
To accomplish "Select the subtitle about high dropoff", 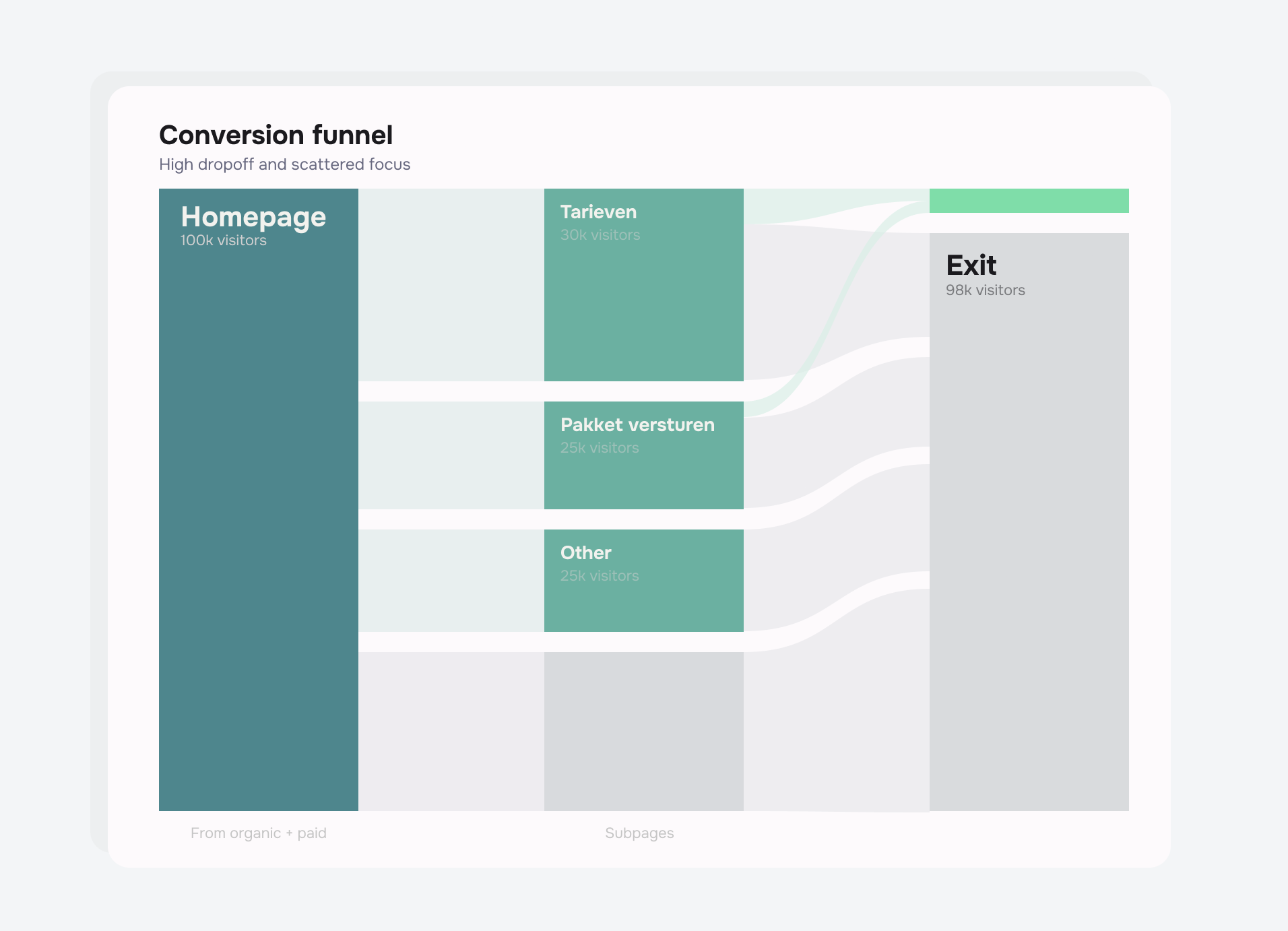I will click(x=284, y=164).
